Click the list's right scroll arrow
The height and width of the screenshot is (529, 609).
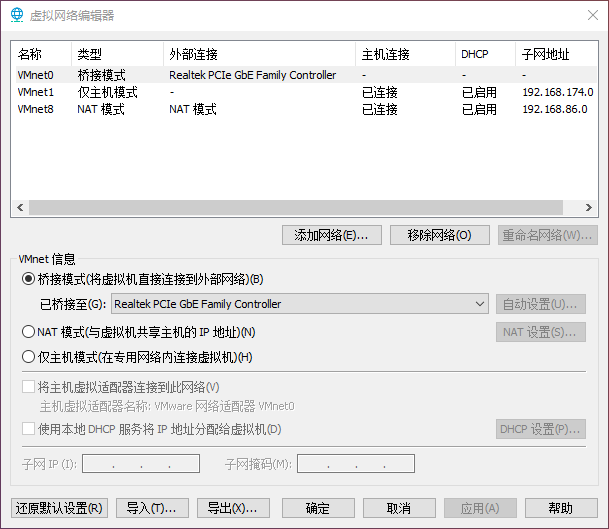[x=589, y=207]
